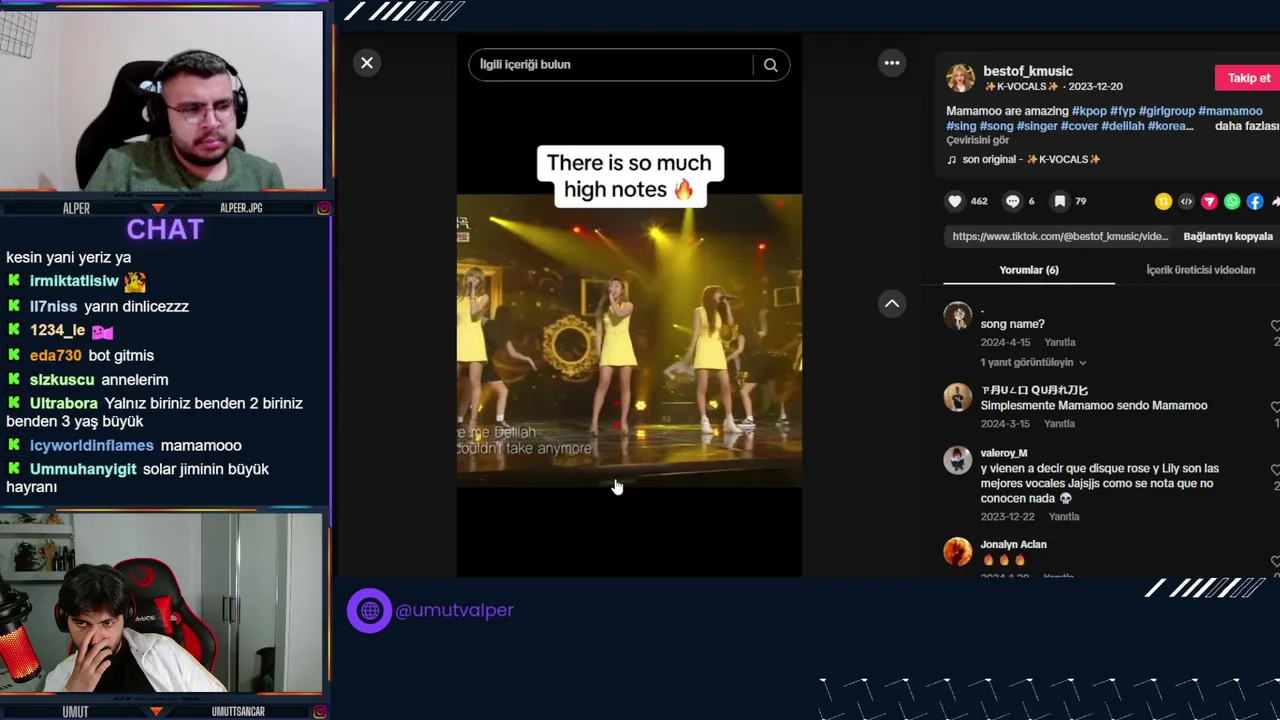The height and width of the screenshot is (720, 1280).
Task: Like the video with the heart icon
Action: 955,201
